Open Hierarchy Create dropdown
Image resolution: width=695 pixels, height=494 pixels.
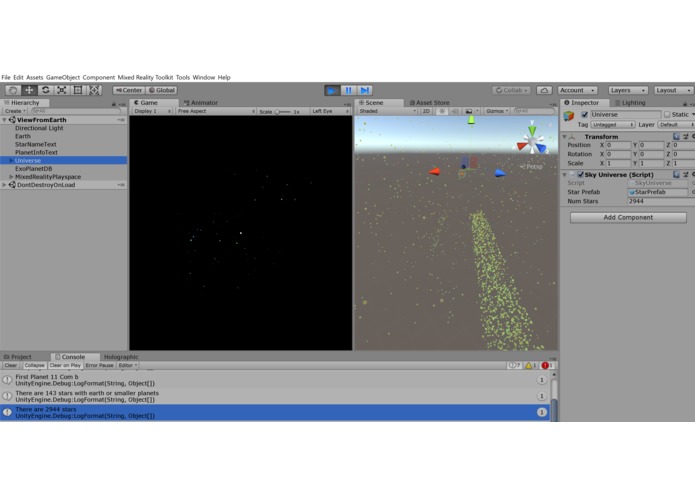tap(16, 111)
